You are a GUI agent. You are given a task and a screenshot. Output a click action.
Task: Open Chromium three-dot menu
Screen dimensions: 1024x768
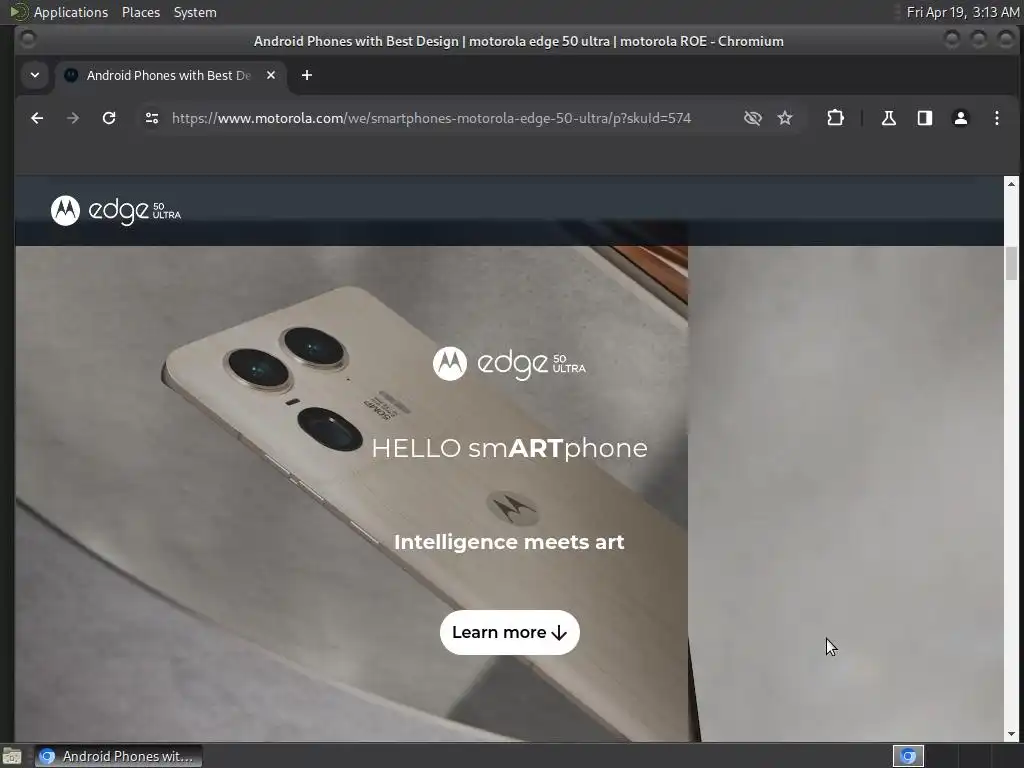pos(997,118)
